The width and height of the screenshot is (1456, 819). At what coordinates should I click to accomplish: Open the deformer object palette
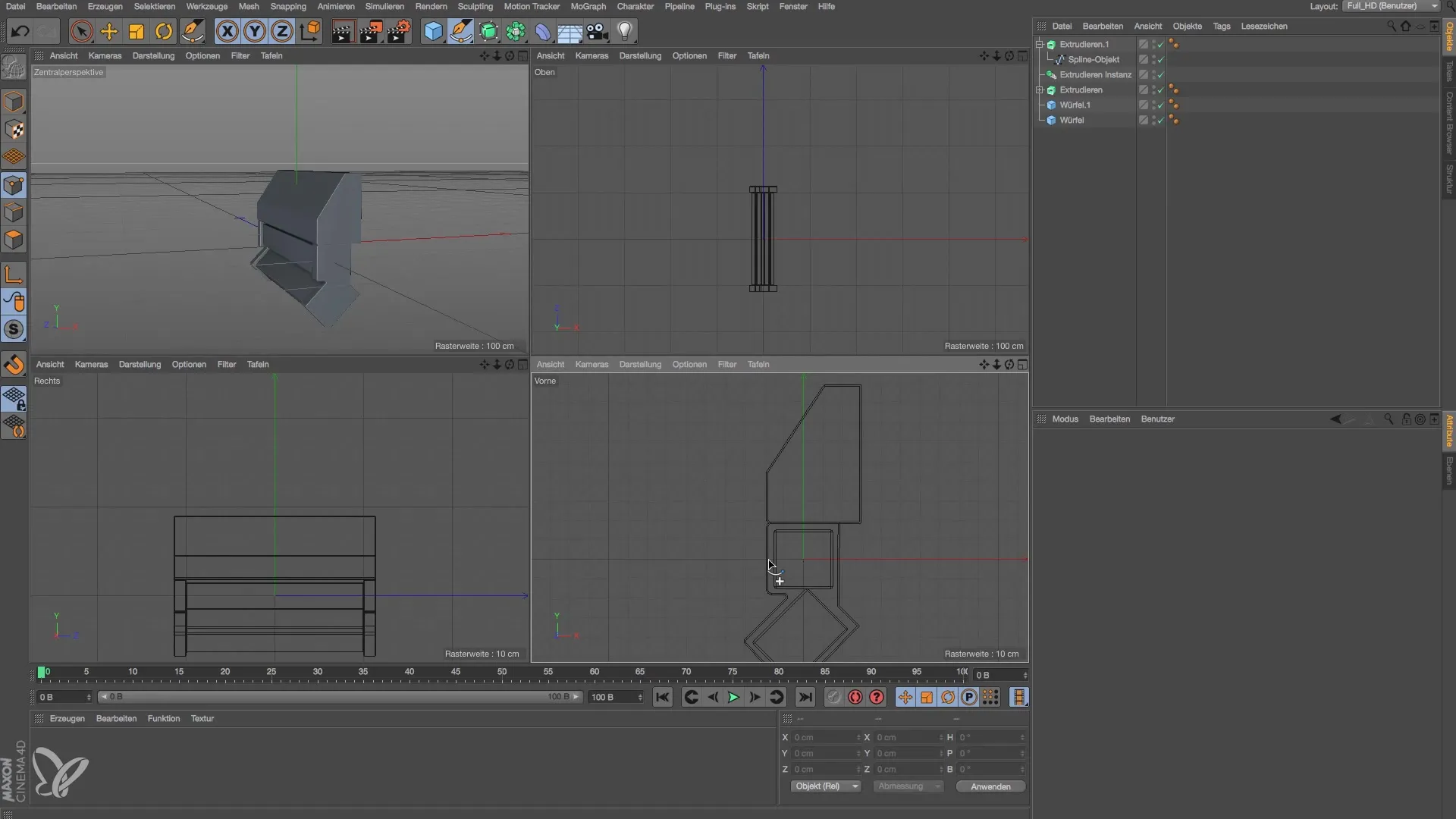(x=543, y=31)
